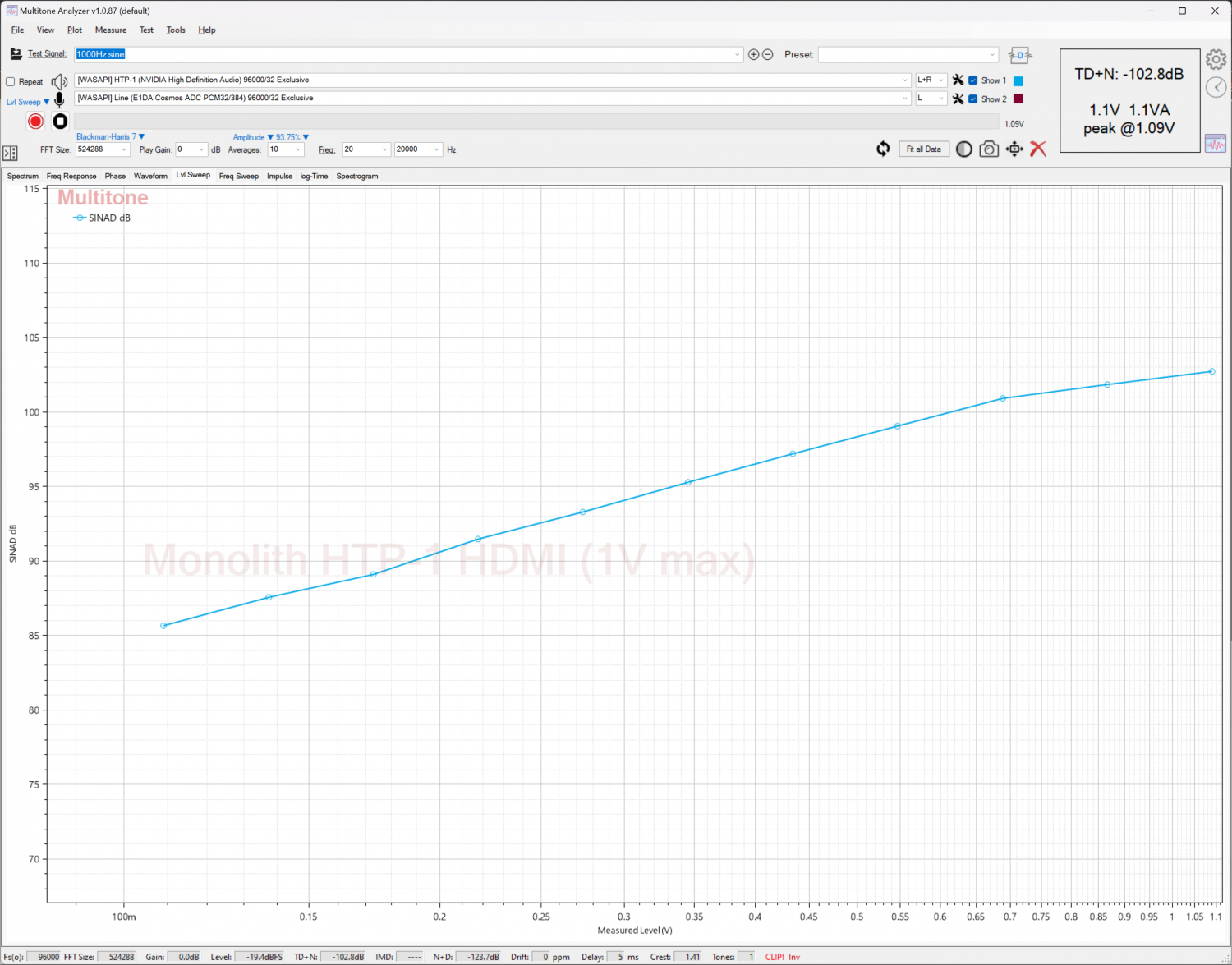This screenshot has height=965, width=1232.
Task: Open output device settings wrench for Show 1
Action: [958, 80]
